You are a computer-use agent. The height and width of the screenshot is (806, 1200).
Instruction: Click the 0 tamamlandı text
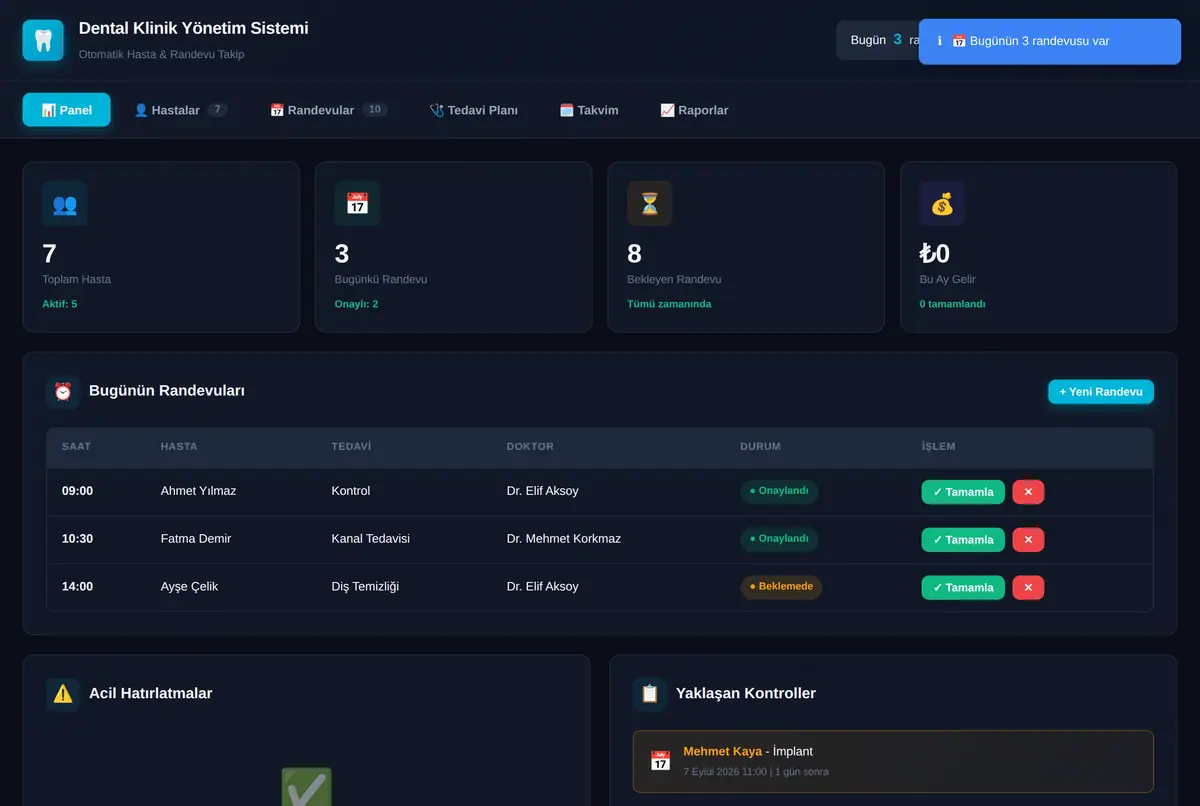click(x=952, y=304)
